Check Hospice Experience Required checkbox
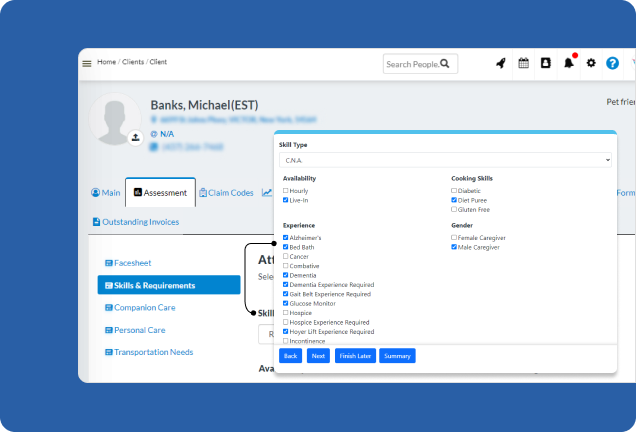This screenshot has height=432, width=636. click(286, 322)
